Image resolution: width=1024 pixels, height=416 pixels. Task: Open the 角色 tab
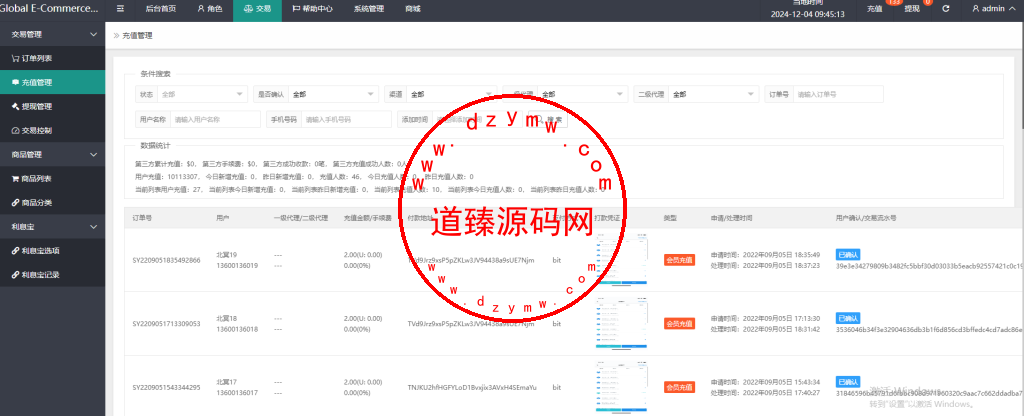(209, 9)
